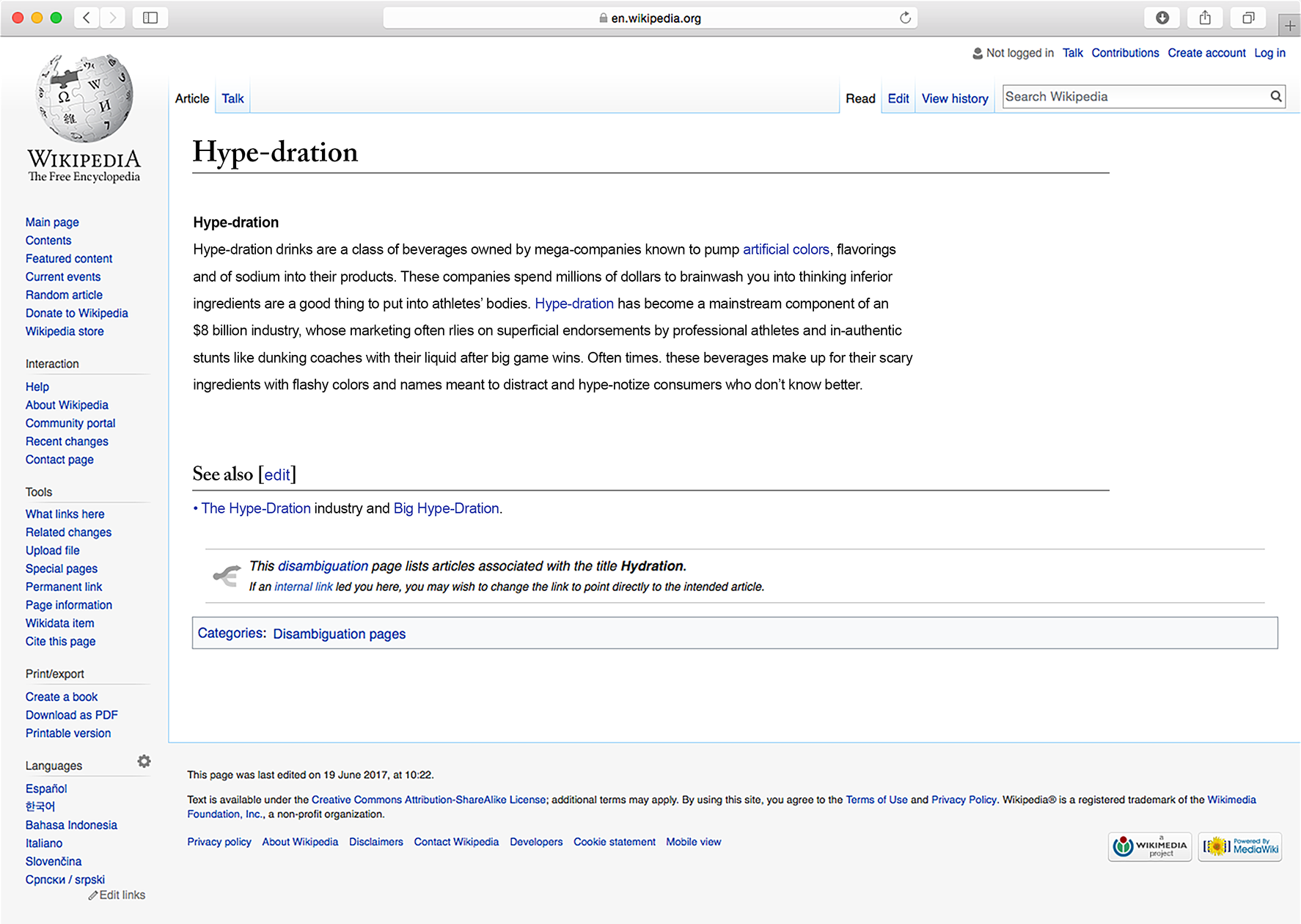Click Download as PDF
The width and height of the screenshot is (1301, 924).
[x=72, y=715]
